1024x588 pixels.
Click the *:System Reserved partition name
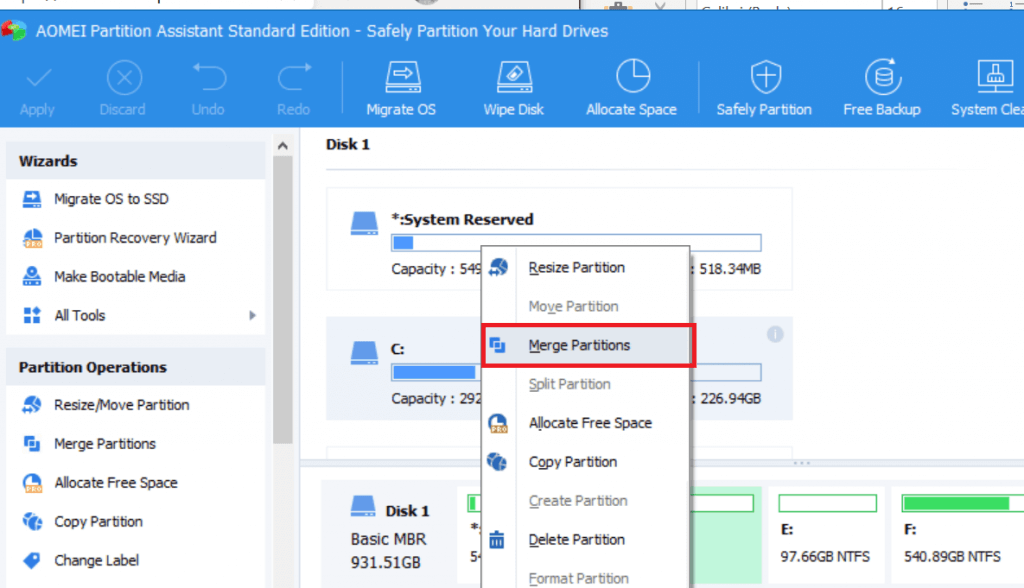[462, 220]
